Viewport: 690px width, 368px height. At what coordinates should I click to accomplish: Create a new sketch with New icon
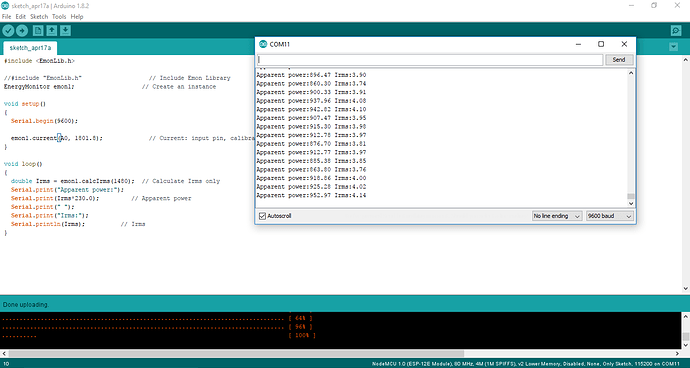pyautogui.click(x=38, y=30)
